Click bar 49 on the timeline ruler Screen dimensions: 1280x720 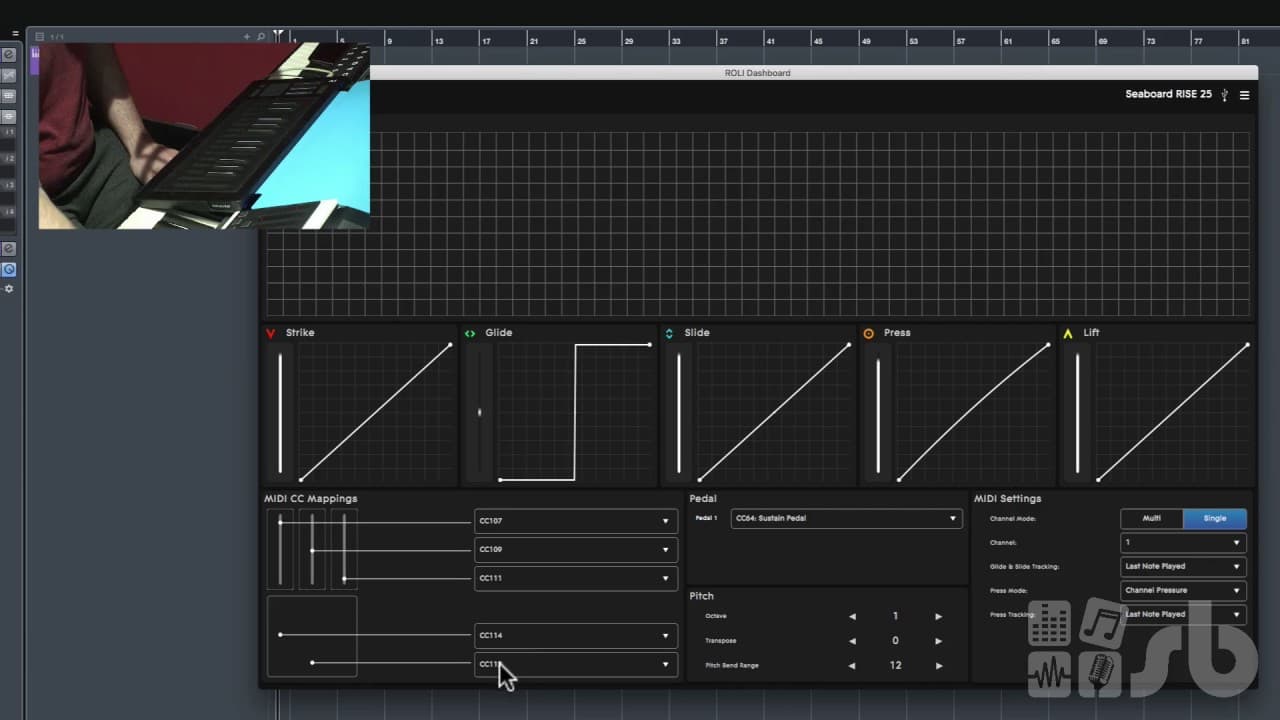click(x=866, y=41)
